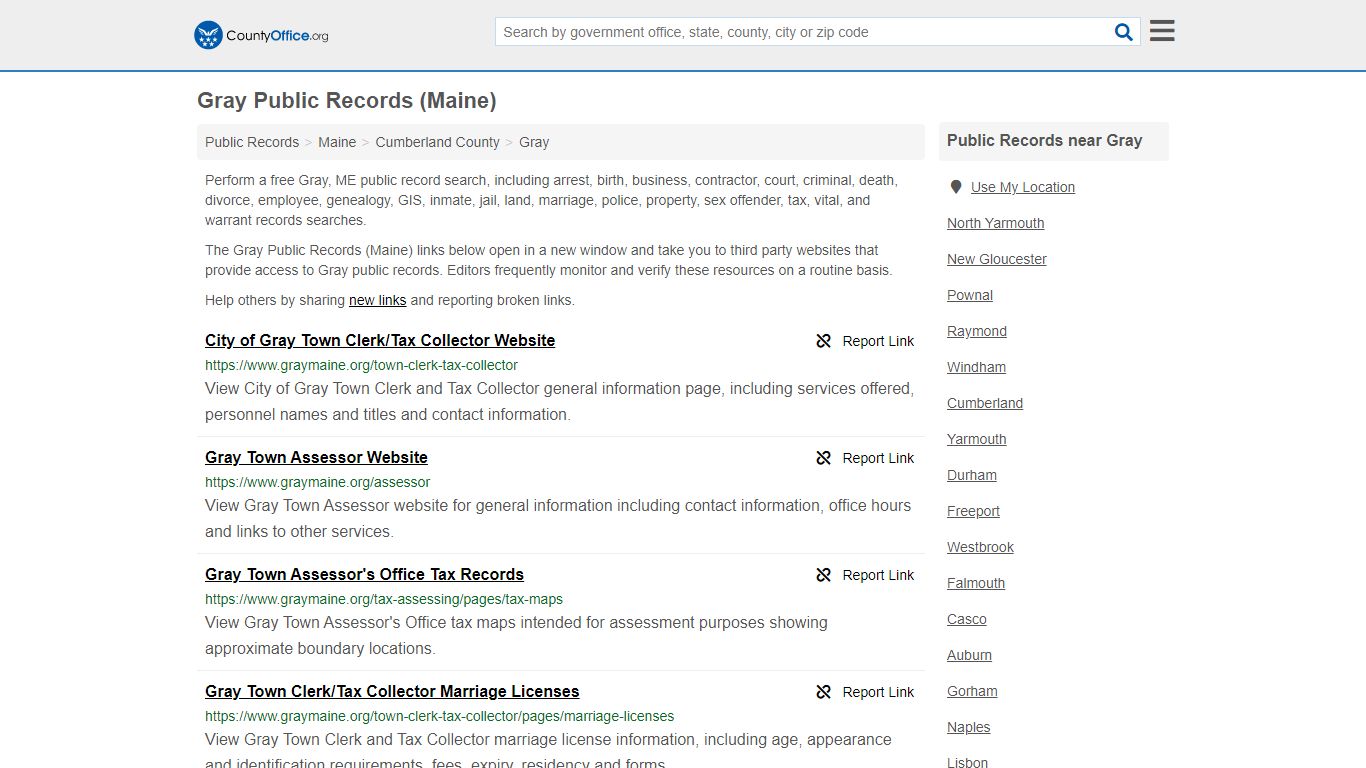Click broken-link icon for Town Clerk/Tax Collector Website

point(824,341)
